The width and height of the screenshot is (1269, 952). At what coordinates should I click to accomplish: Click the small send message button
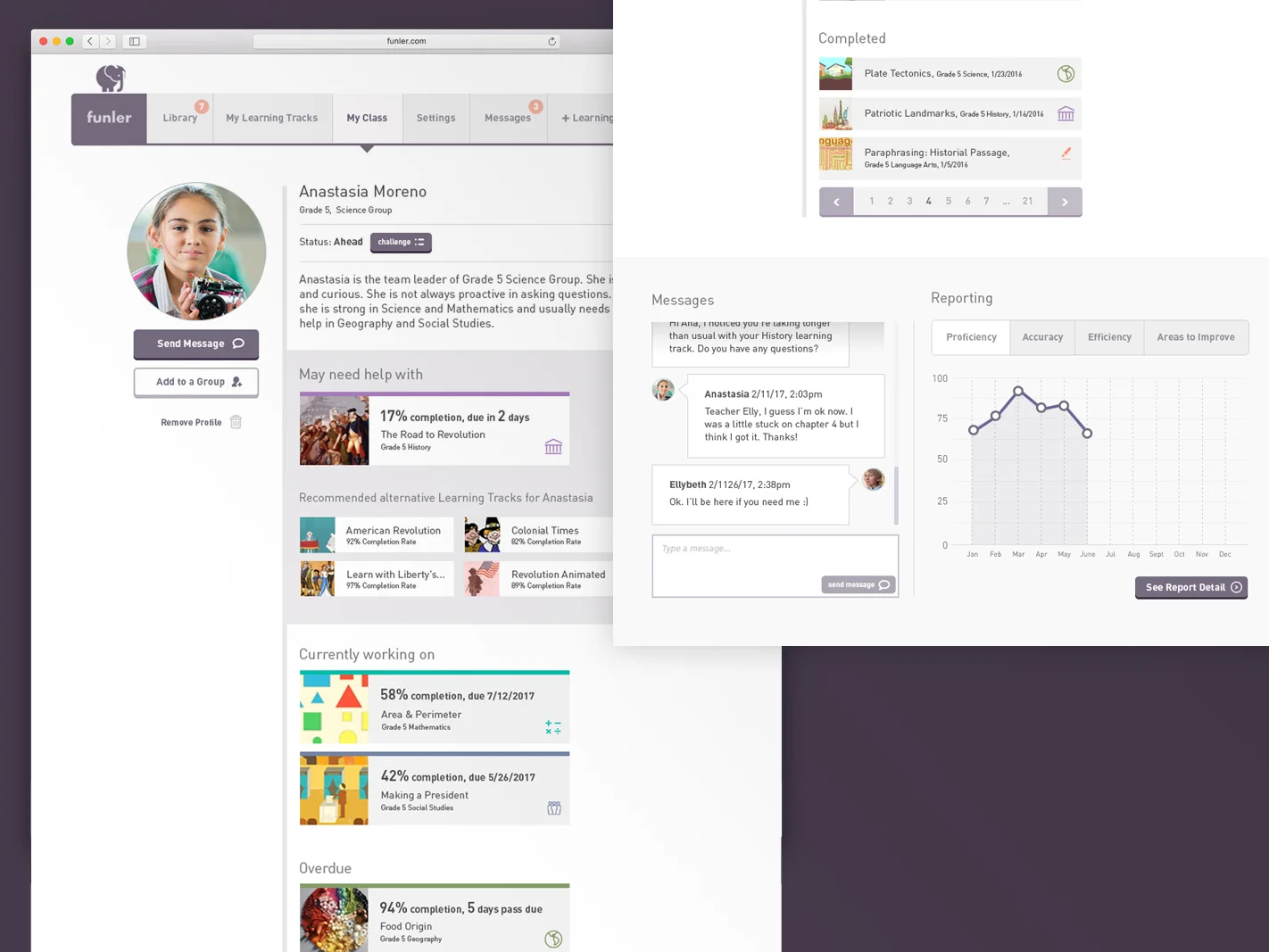[858, 584]
